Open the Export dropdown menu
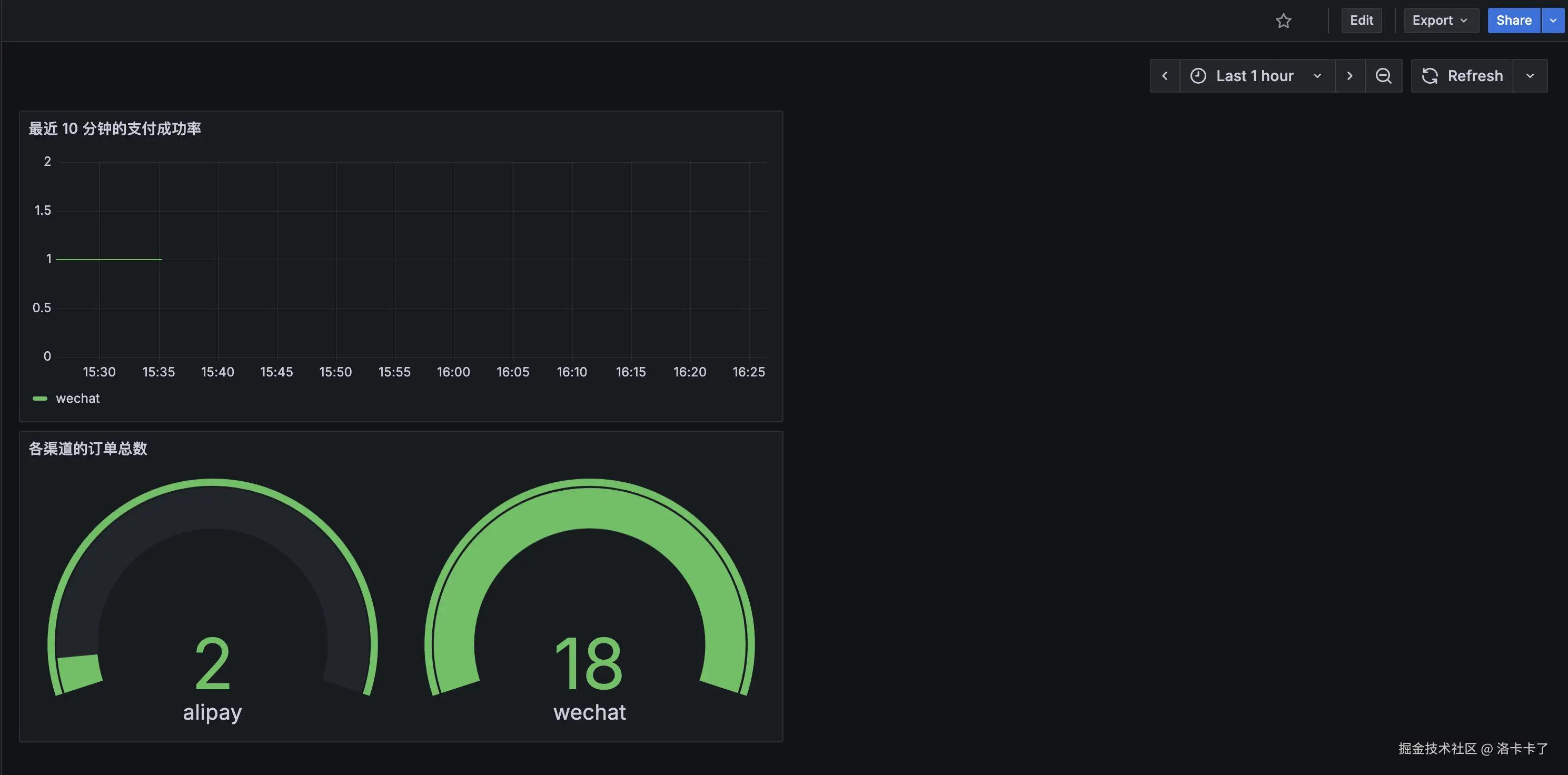 coord(1440,21)
